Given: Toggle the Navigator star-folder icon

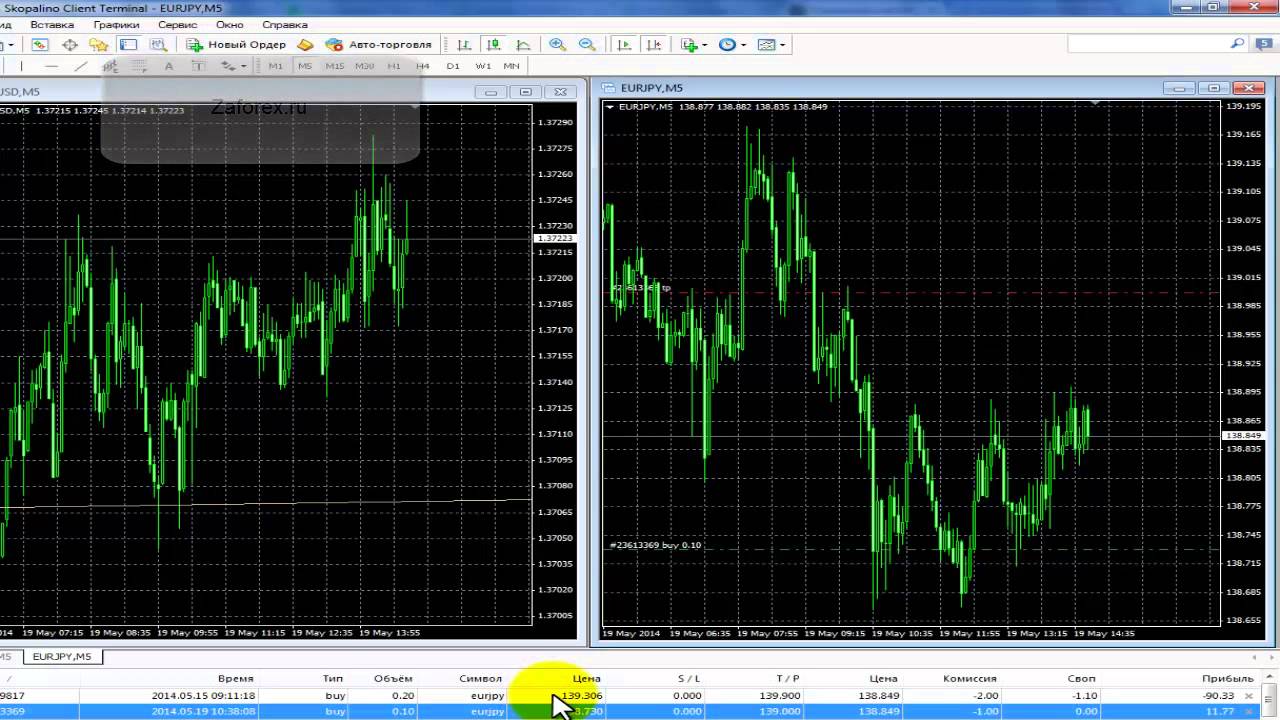Looking at the screenshot, I should 99,45.
